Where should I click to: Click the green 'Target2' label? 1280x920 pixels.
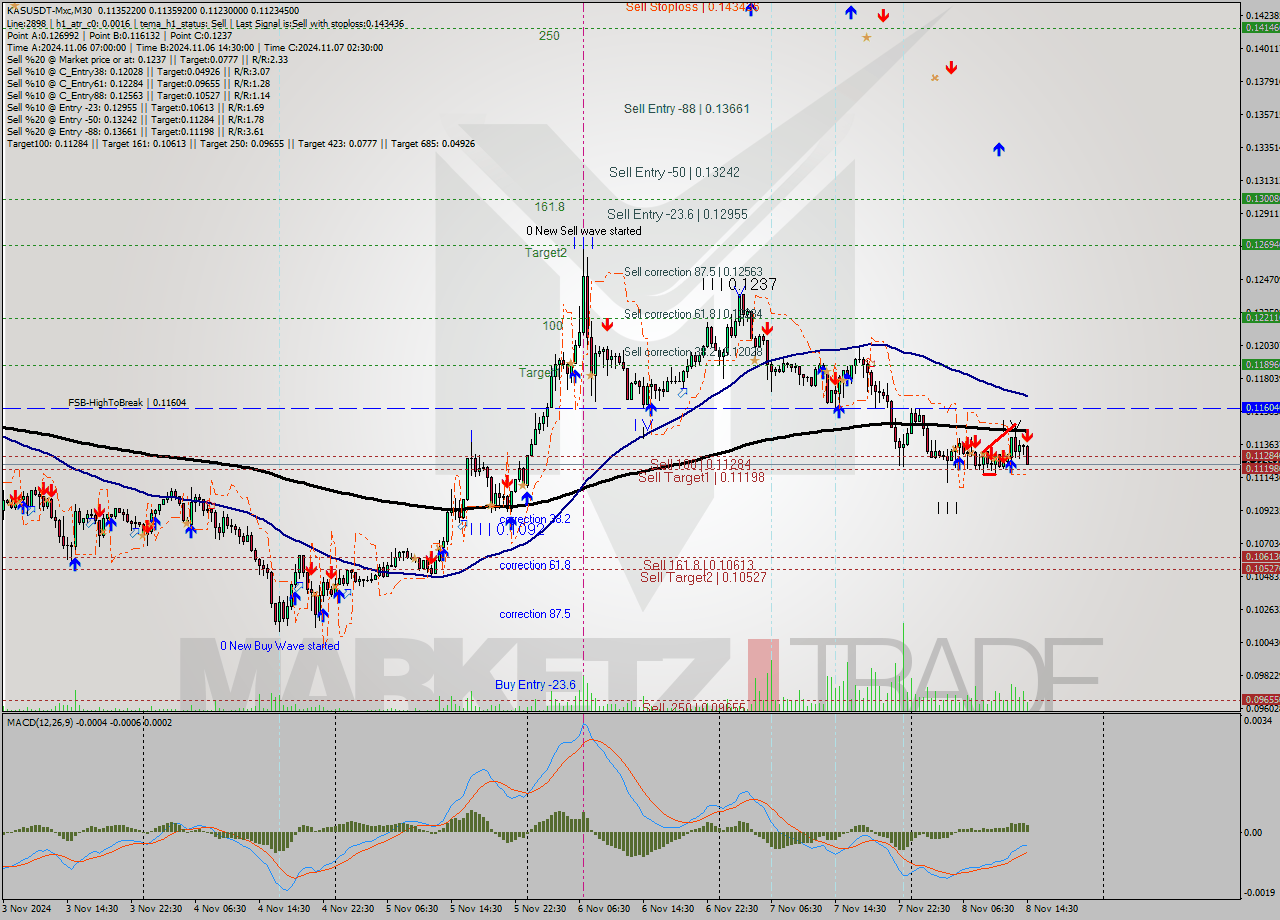click(546, 253)
